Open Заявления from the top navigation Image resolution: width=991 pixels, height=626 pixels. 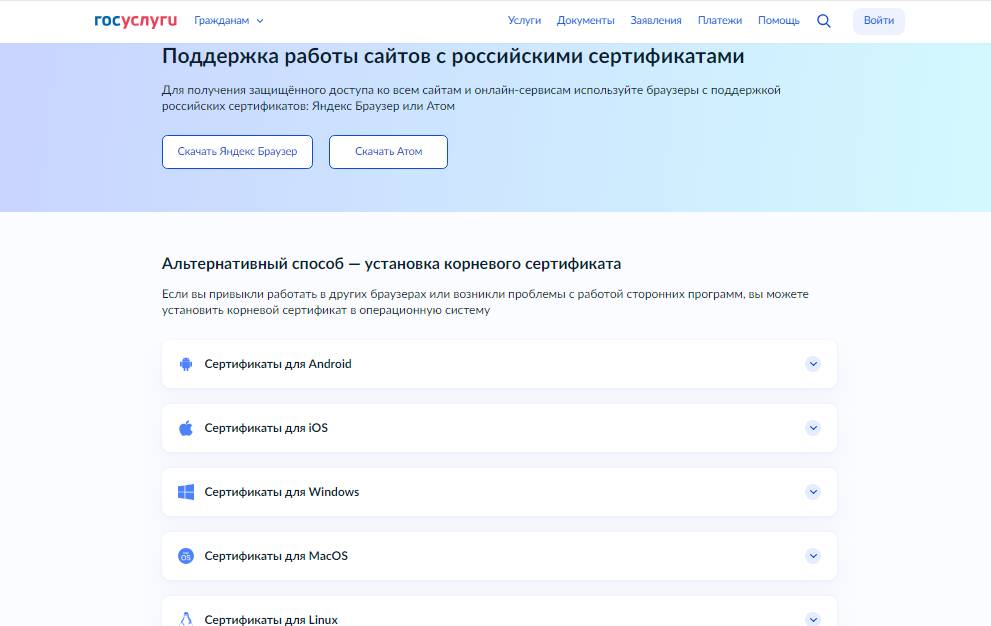pyautogui.click(x=655, y=20)
